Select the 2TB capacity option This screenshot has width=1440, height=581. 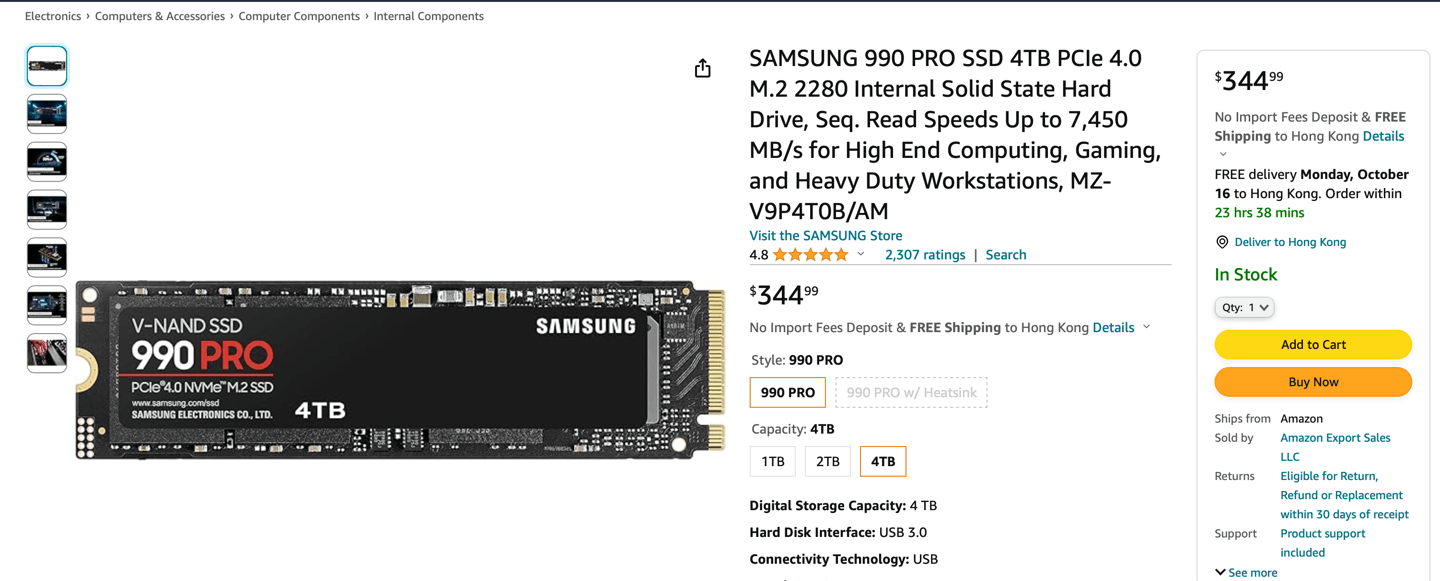pos(827,461)
